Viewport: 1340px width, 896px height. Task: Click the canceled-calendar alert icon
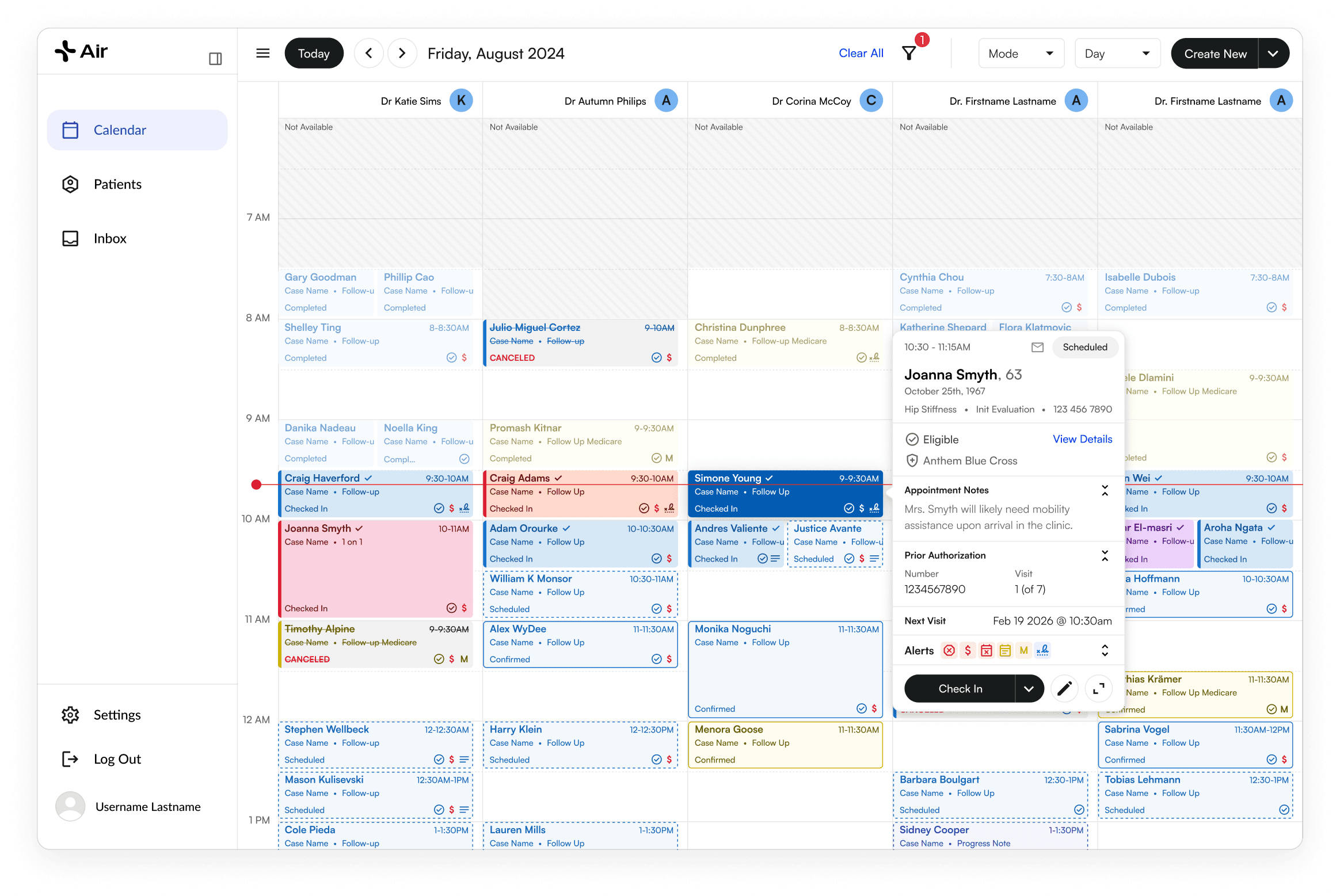[x=987, y=650]
